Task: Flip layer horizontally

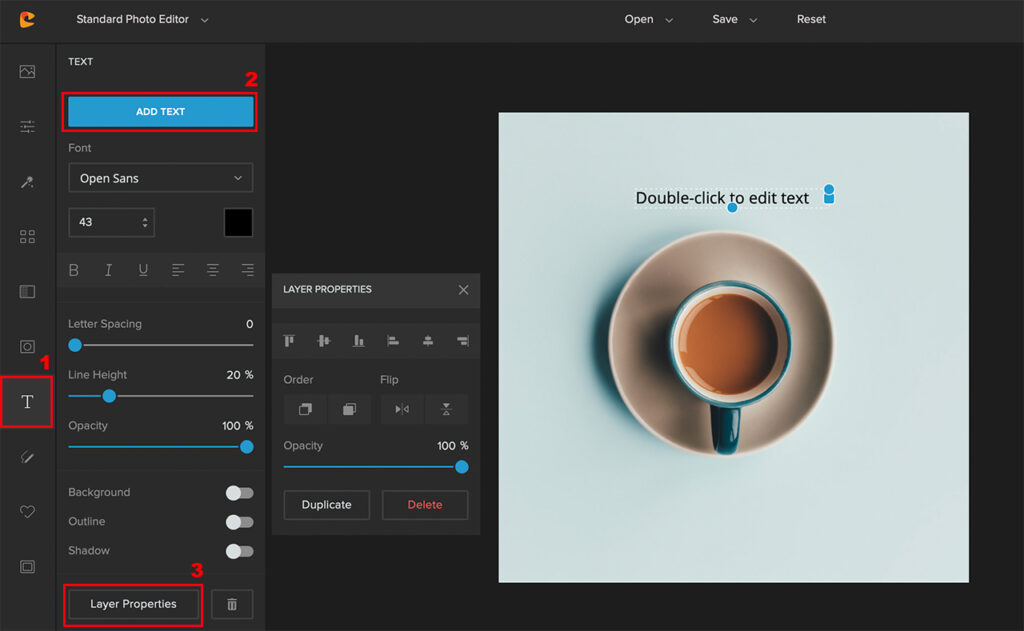Action: 402,410
